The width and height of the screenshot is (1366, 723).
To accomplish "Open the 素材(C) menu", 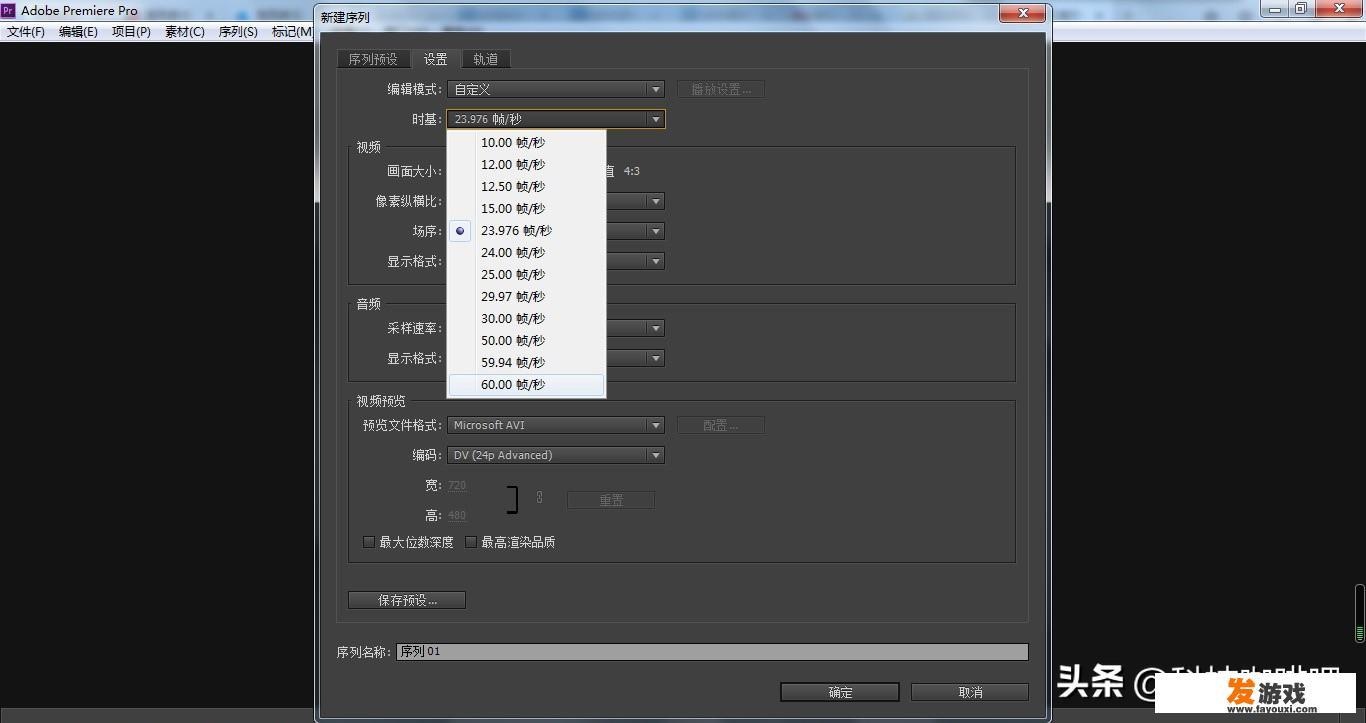I will [x=185, y=32].
